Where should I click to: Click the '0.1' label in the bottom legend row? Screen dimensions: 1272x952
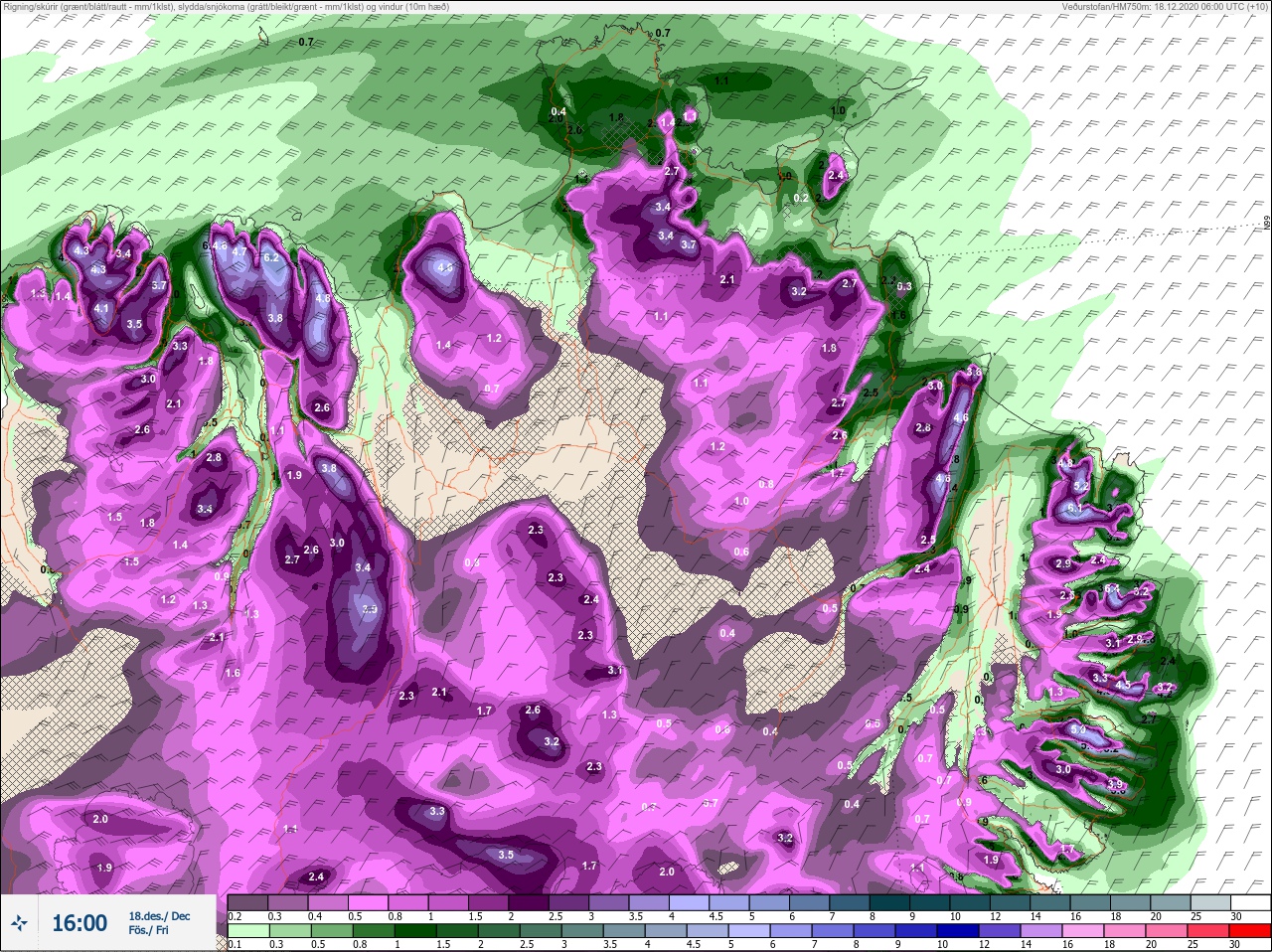pos(235,945)
